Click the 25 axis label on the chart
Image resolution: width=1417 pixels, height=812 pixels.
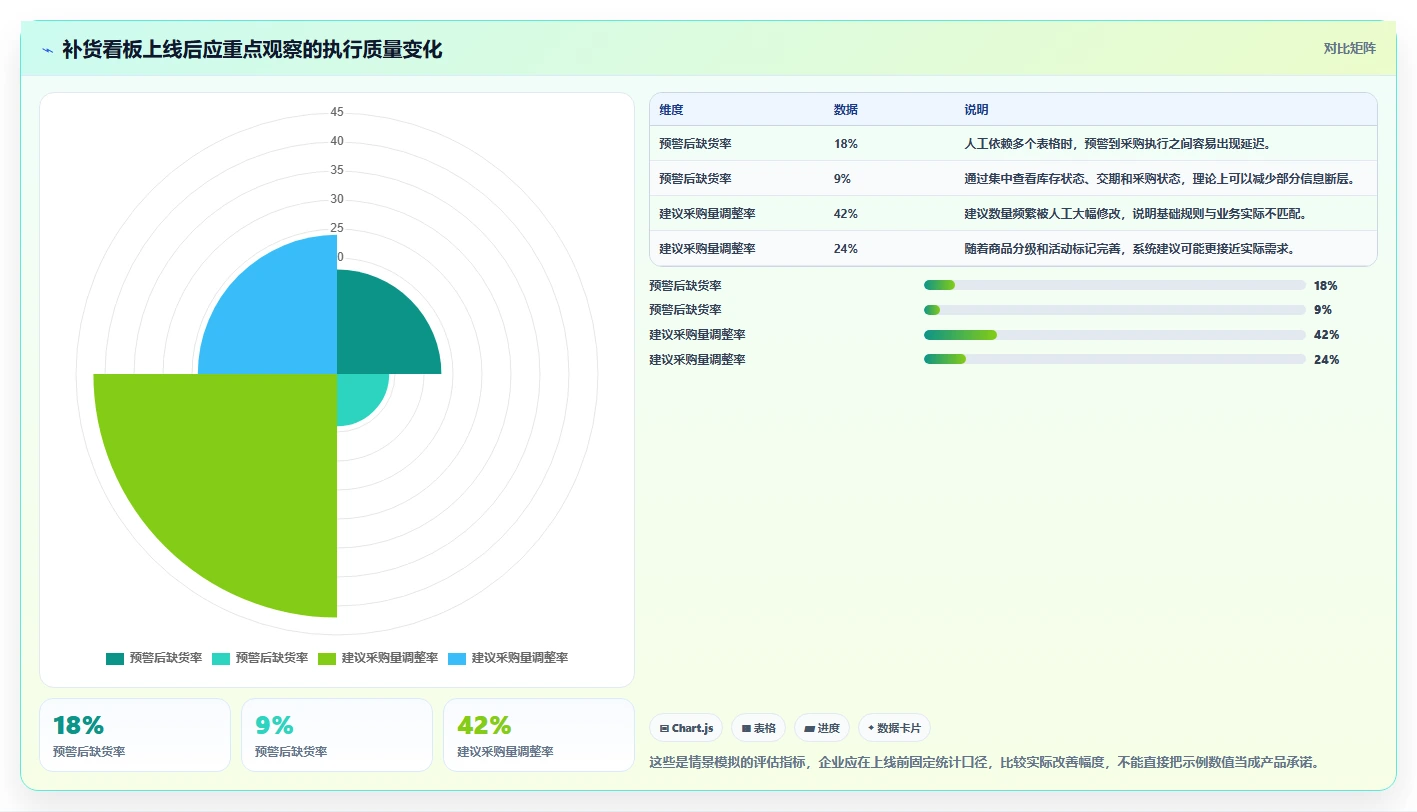337,228
